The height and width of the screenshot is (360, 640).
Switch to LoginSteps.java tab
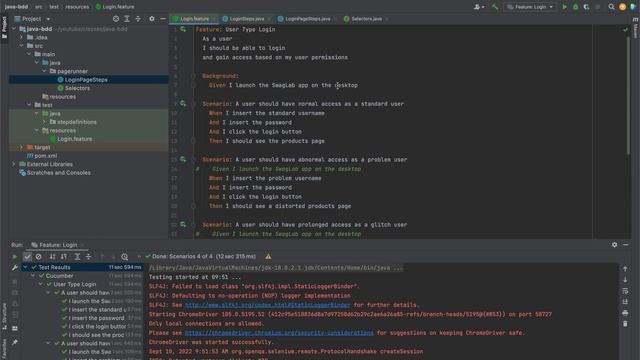247,19
